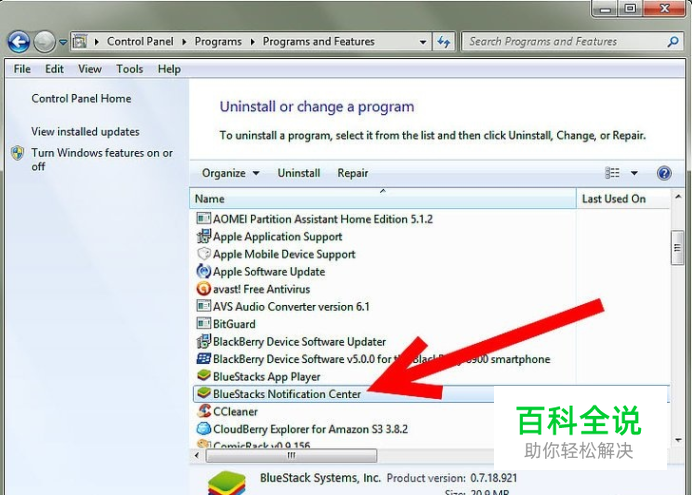Select Apple Application Support
Image resolution: width=692 pixels, height=495 pixels.
tap(278, 237)
